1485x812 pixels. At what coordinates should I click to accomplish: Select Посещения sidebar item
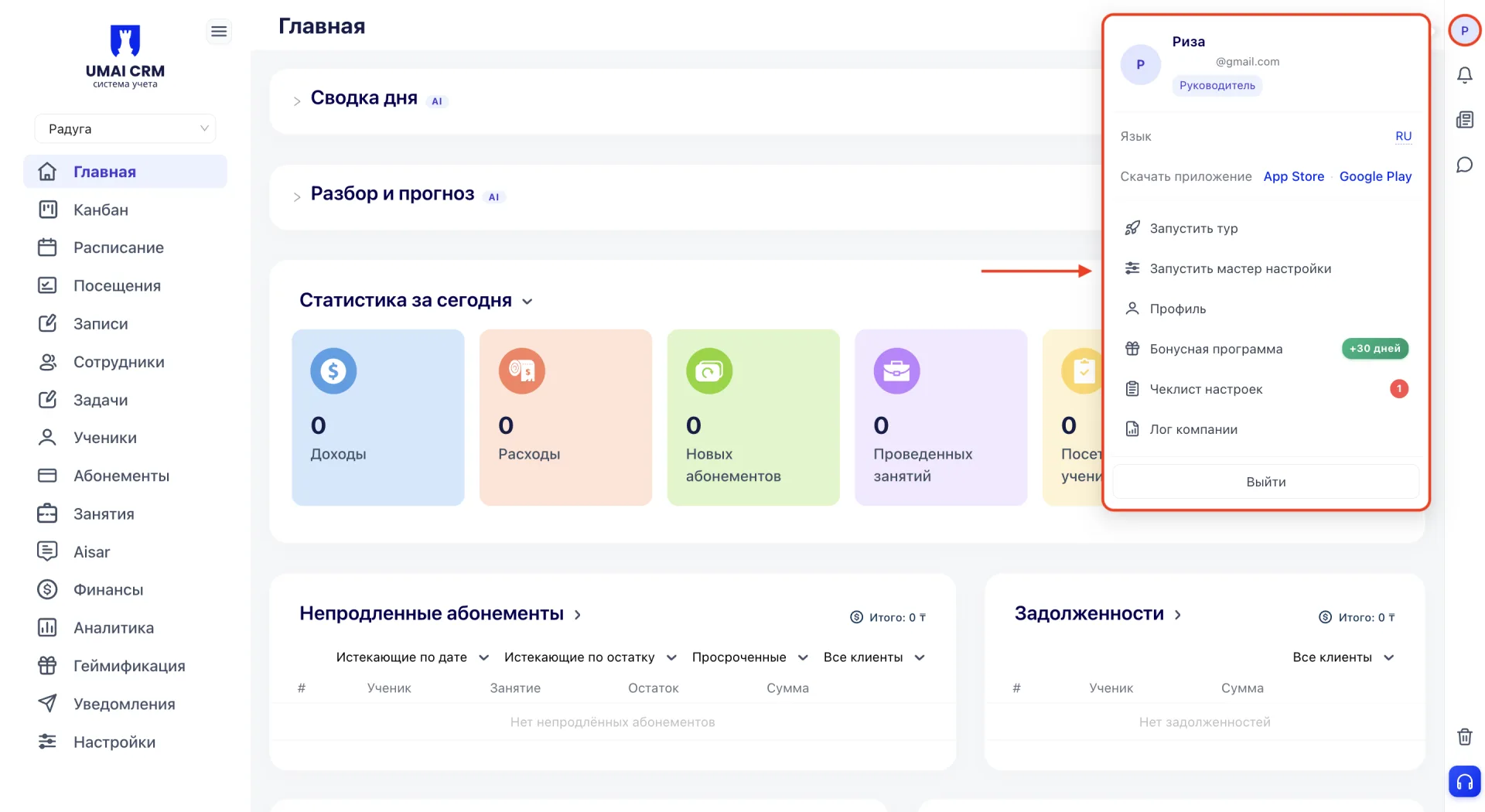point(117,285)
